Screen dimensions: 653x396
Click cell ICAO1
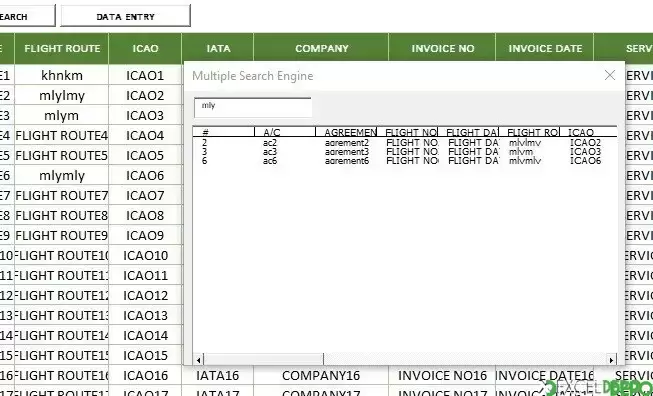point(145,75)
